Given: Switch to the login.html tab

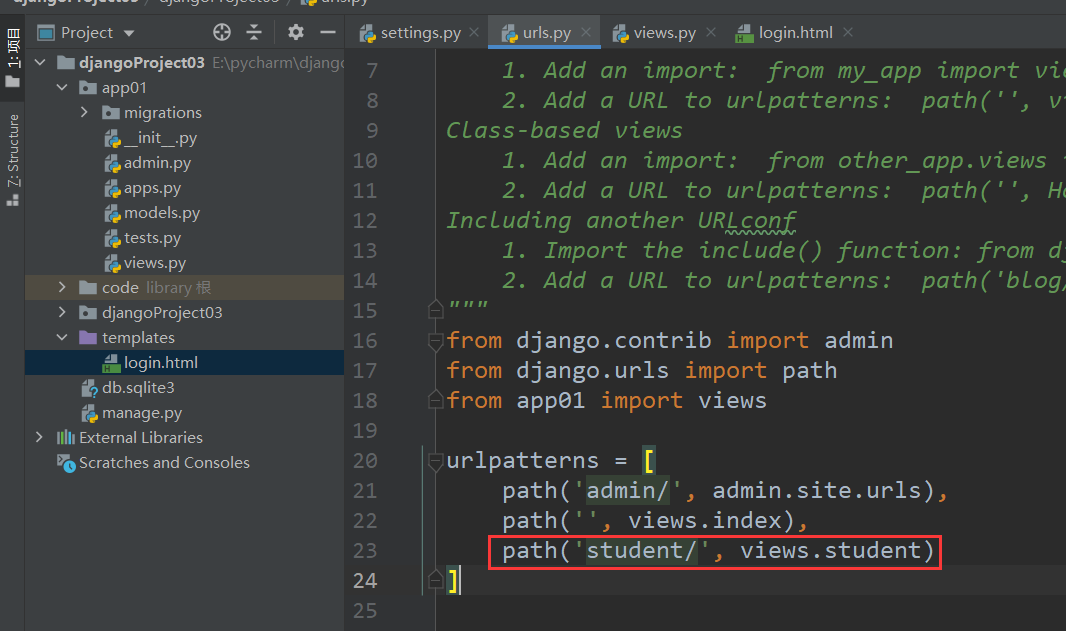Looking at the screenshot, I should (795, 33).
